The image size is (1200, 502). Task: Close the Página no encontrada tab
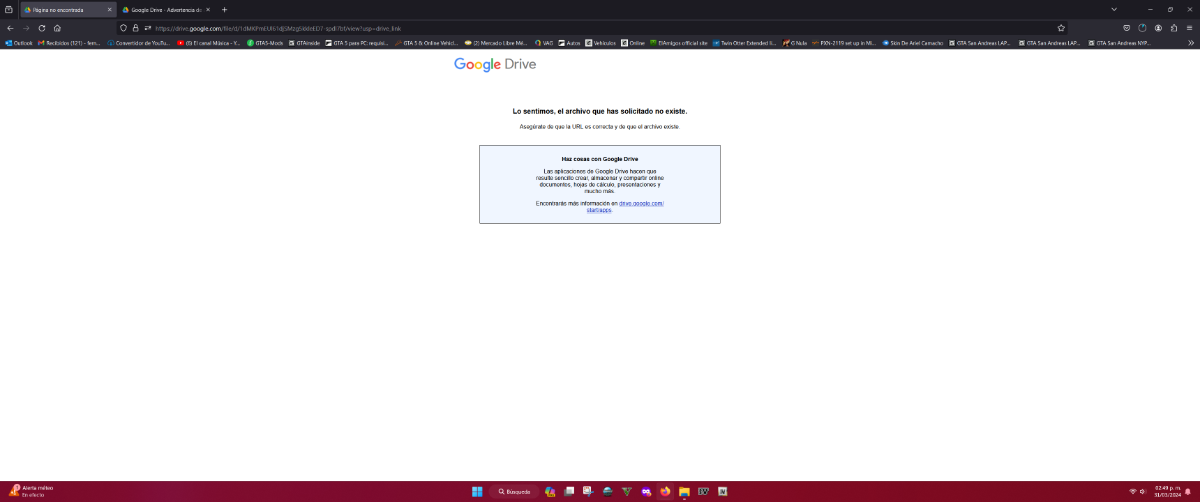tap(109, 9)
